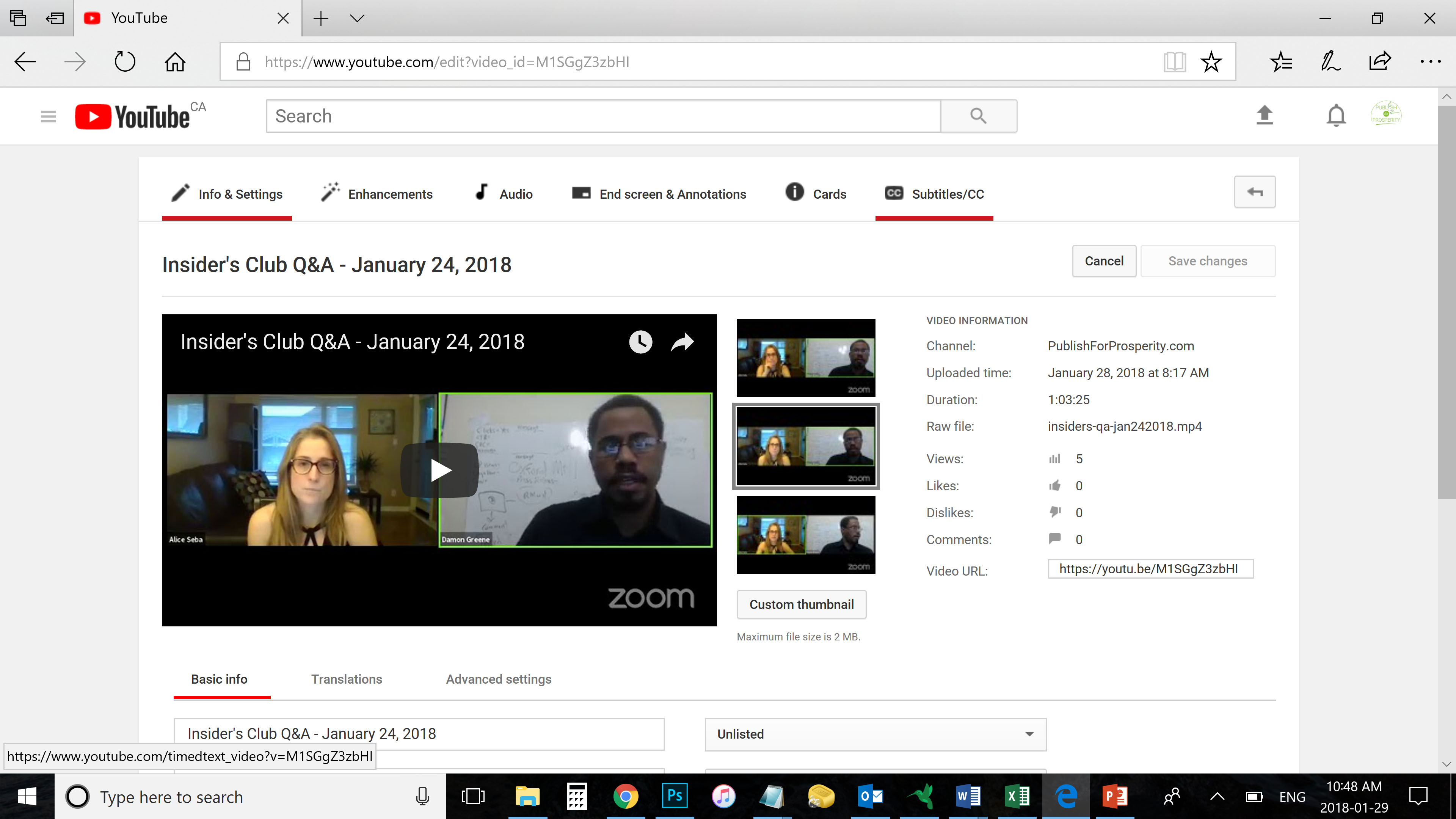The height and width of the screenshot is (819, 1456).
Task: Open Edge settings ellipsis menu
Action: (1430, 61)
